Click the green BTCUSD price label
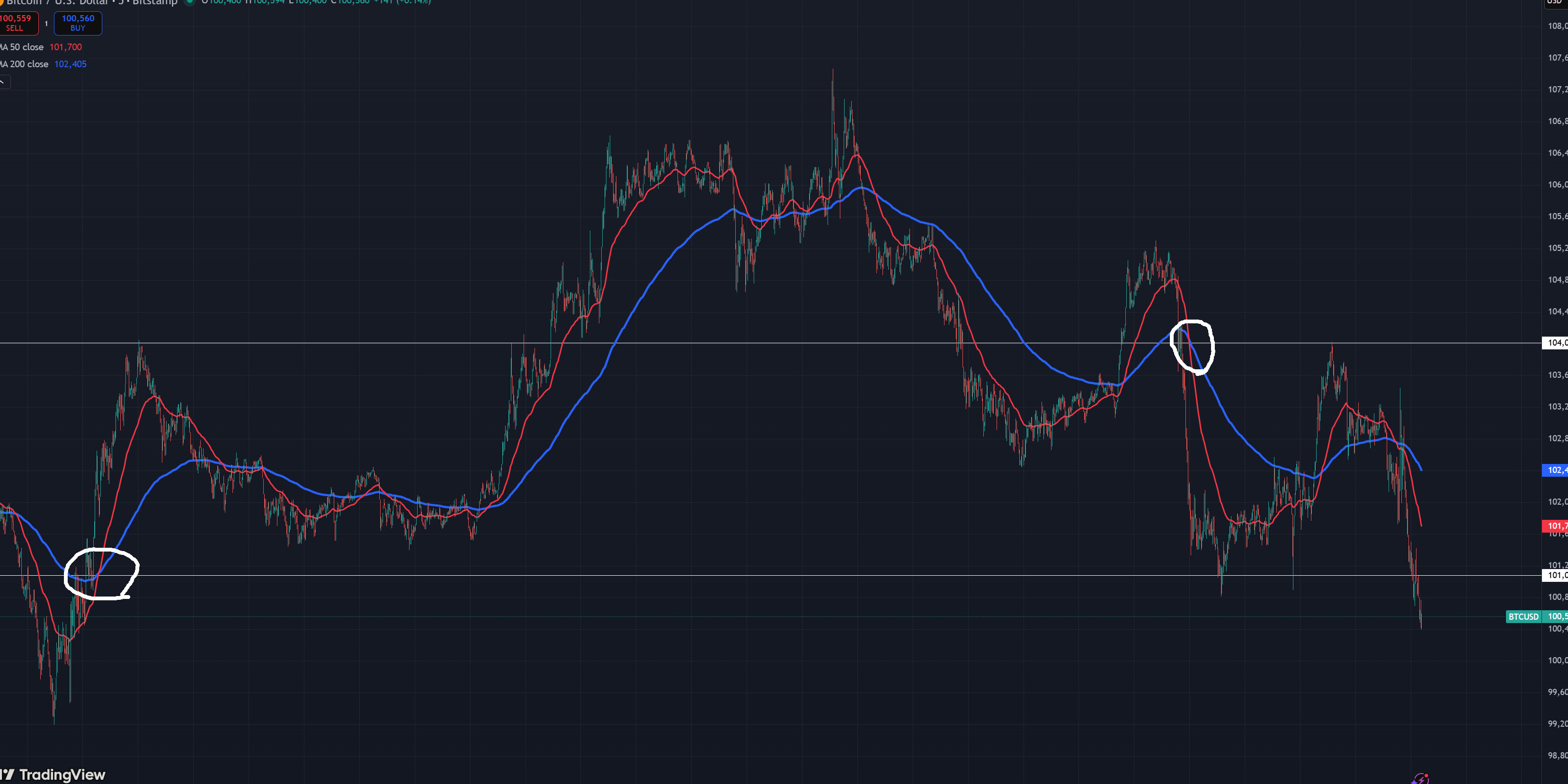The height and width of the screenshot is (784, 1568). click(x=1523, y=616)
